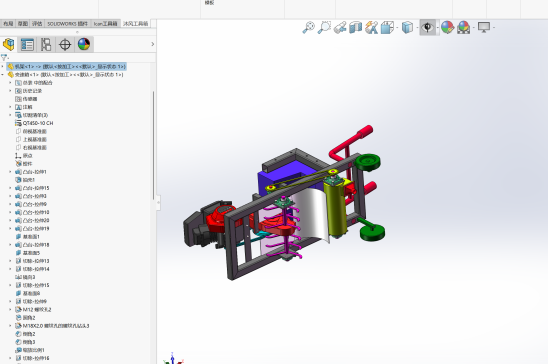
Task: Switch to the Icon工具箱 tab
Action: coord(106,24)
